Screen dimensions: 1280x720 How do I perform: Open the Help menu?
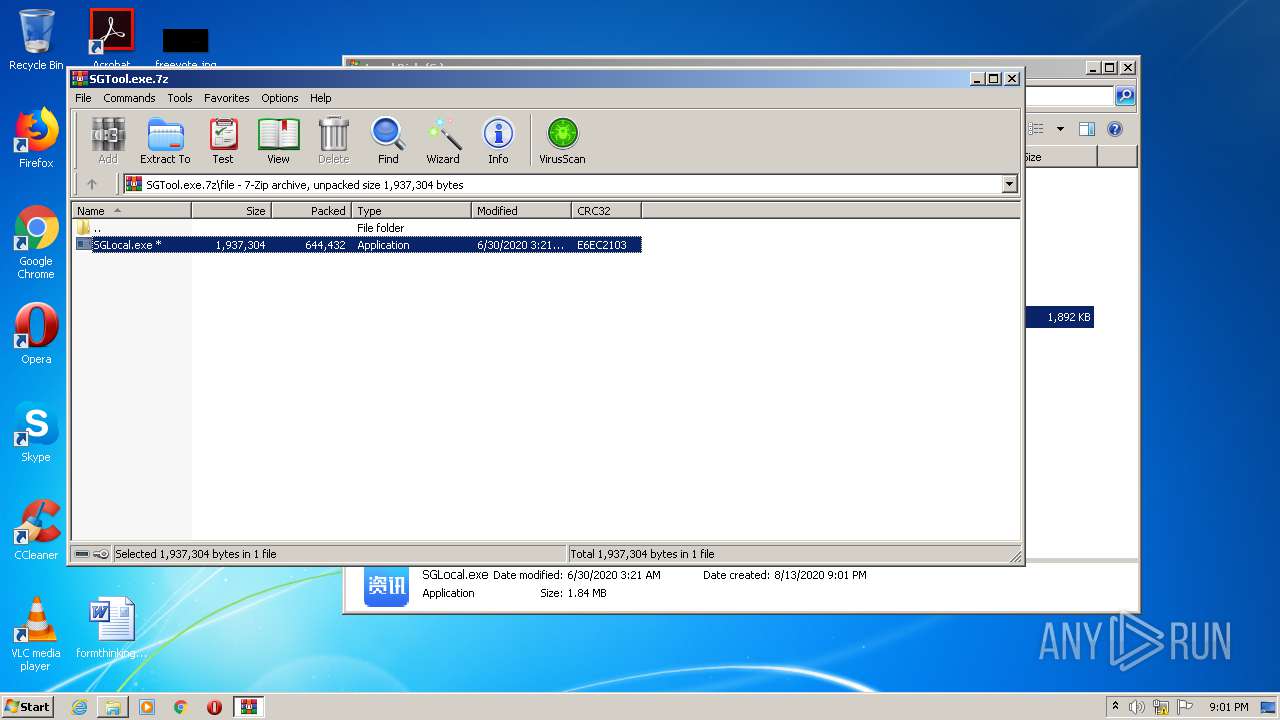320,98
